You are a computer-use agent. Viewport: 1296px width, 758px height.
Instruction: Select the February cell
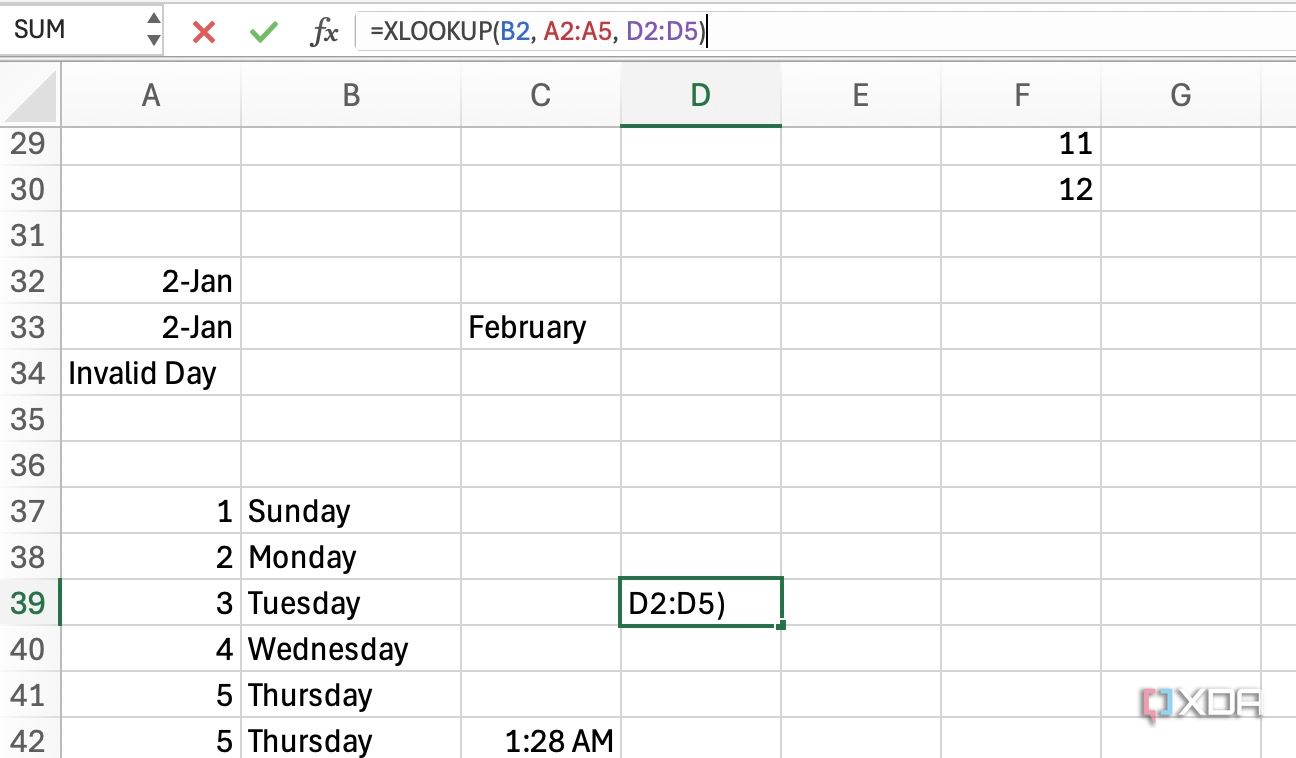(540, 327)
